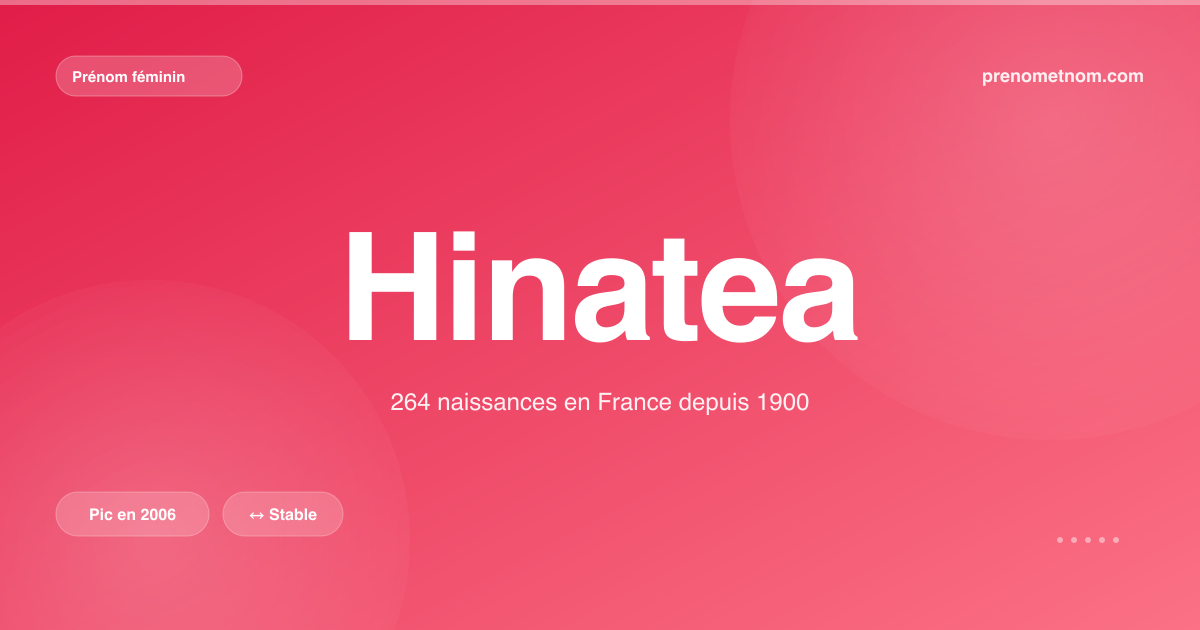Click "264 naissances en France depuis 1900" text
This screenshot has width=1200, height=630.
[x=600, y=403]
